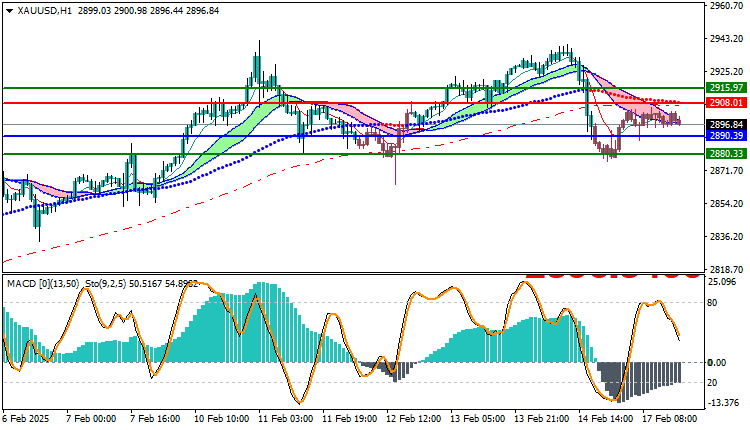
Task: Select the 2925.20 price scale value
Action: 727,72
